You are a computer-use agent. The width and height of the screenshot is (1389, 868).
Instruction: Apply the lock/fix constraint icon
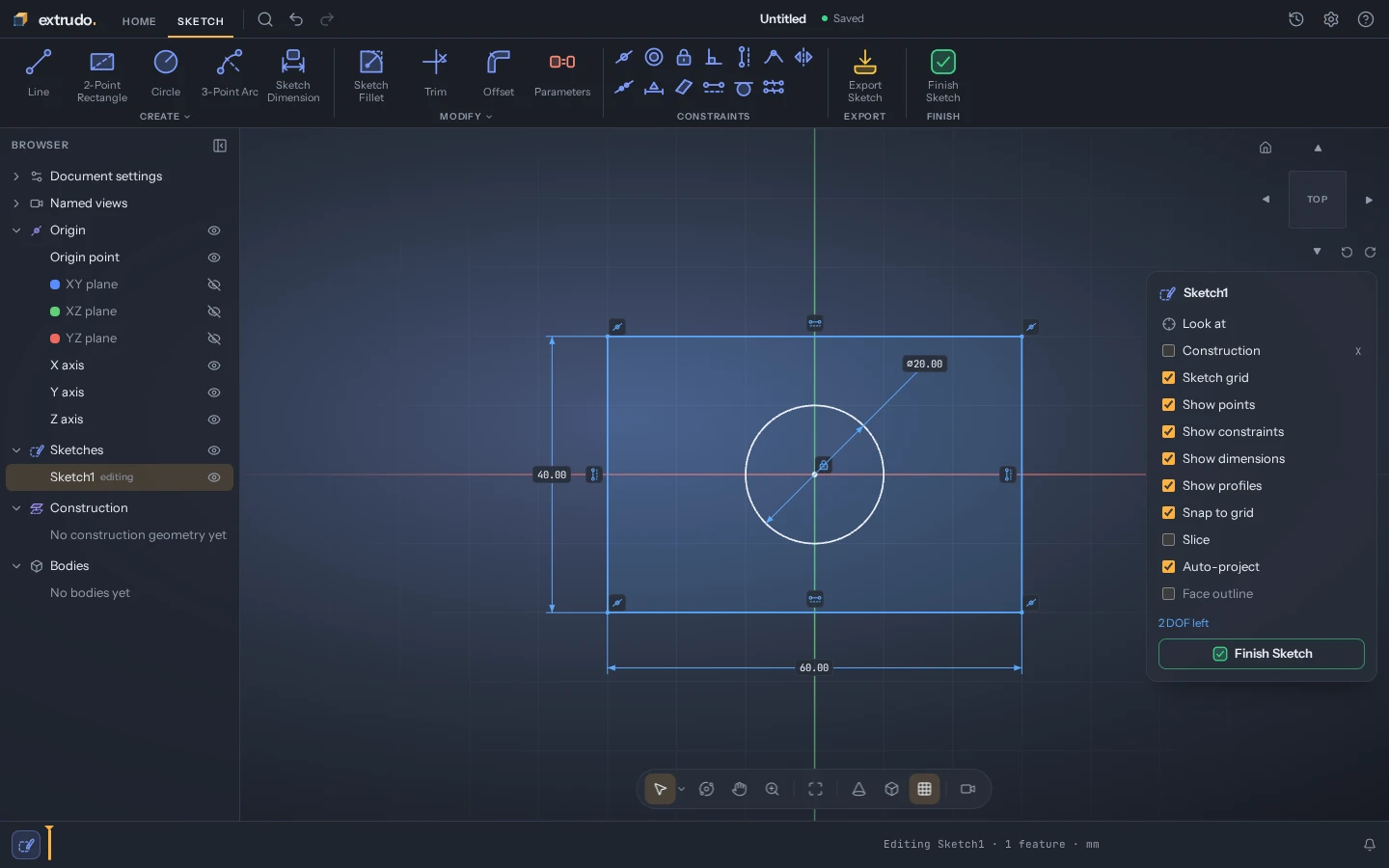pyautogui.click(x=684, y=57)
